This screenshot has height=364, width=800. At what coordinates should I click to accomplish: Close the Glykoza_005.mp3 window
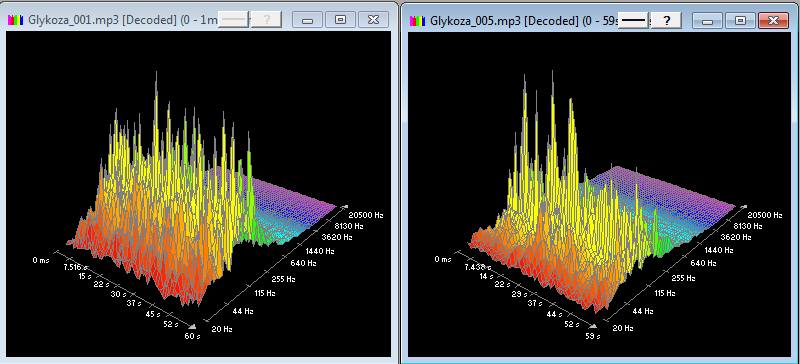[773, 20]
